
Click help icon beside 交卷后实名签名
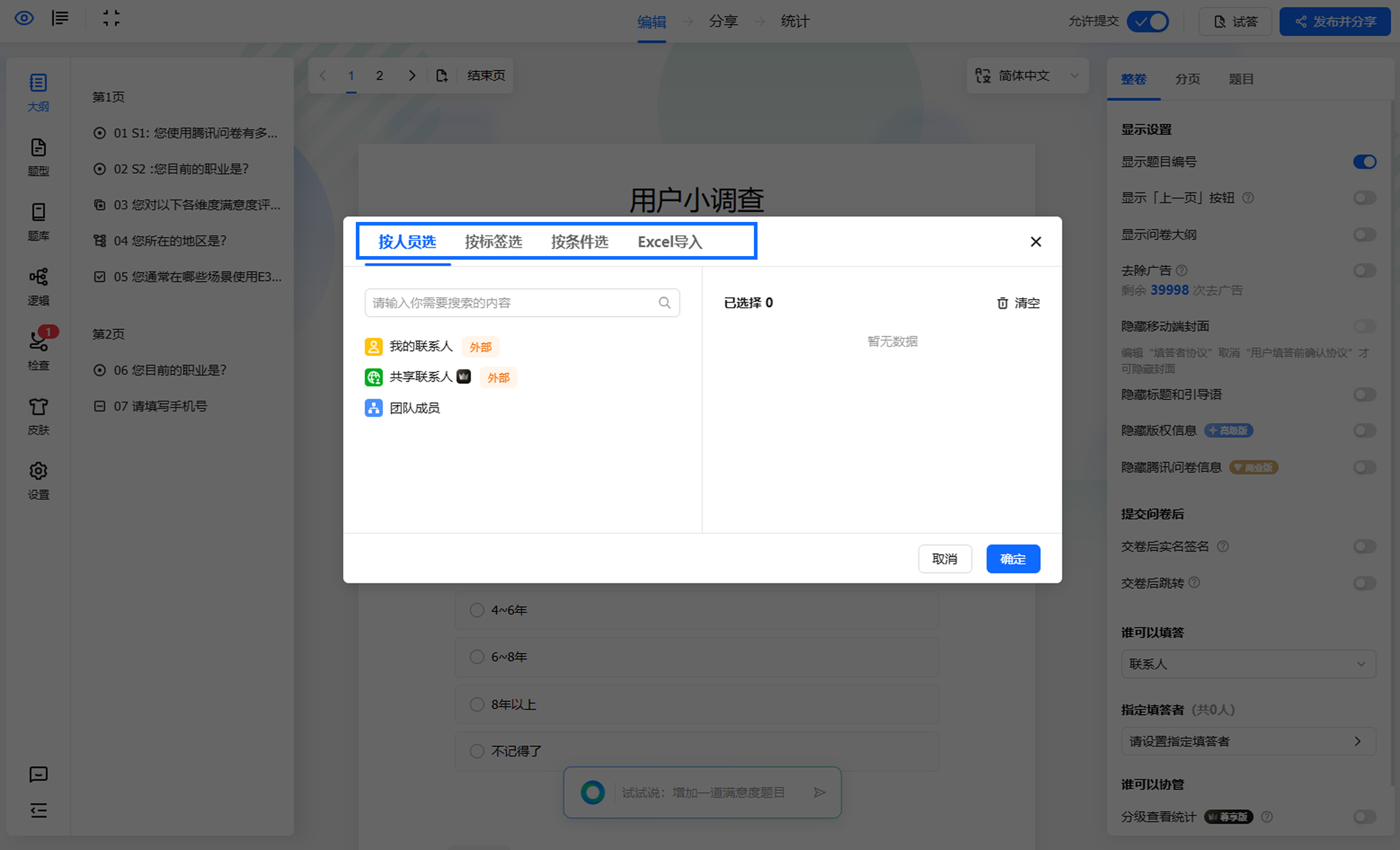point(1223,547)
